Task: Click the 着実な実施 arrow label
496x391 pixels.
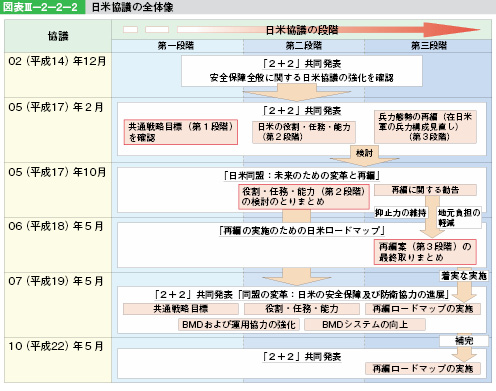Action: click(x=464, y=276)
